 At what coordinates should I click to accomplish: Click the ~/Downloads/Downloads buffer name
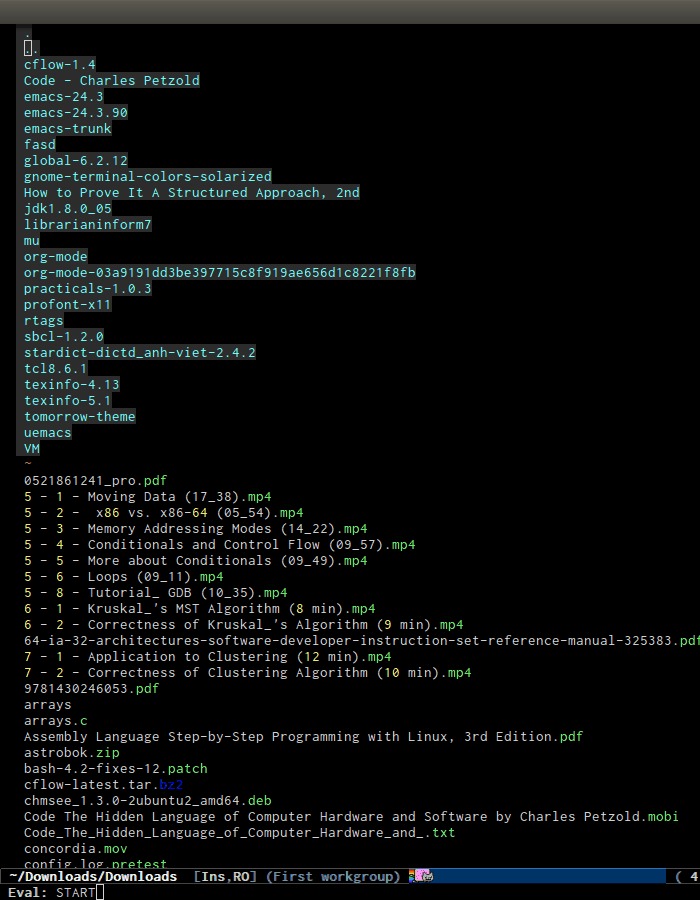(x=93, y=876)
